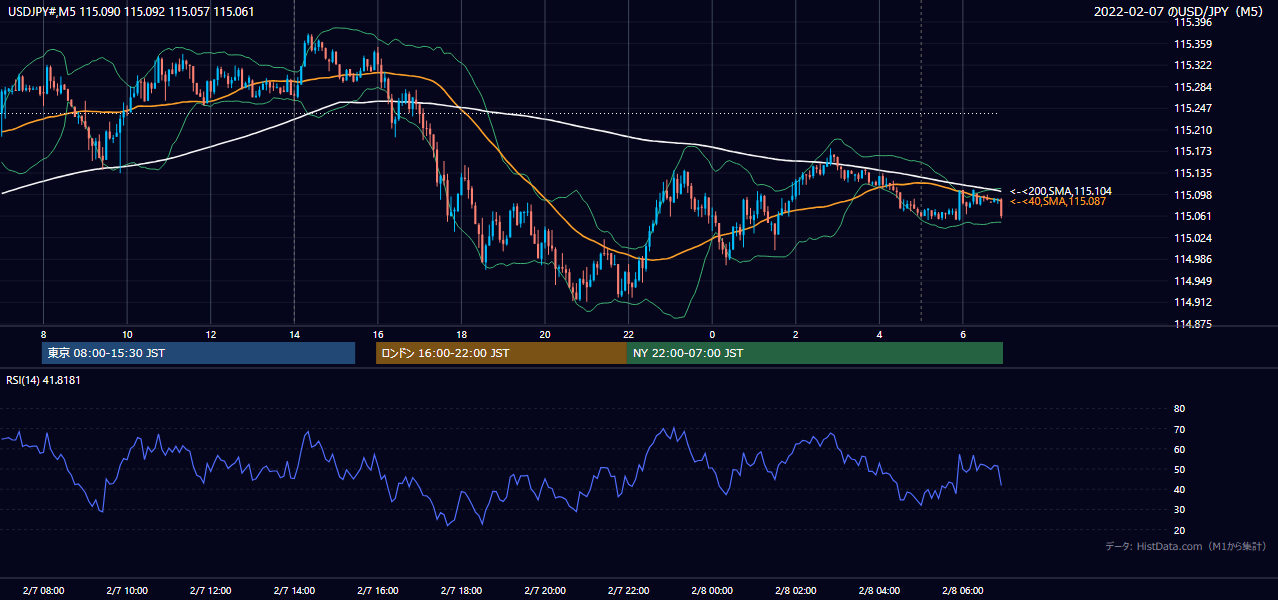1278x600 pixels.
Task: Click the RSI(14) 41.8181 indicator label
Action: (x=43, y=380)
